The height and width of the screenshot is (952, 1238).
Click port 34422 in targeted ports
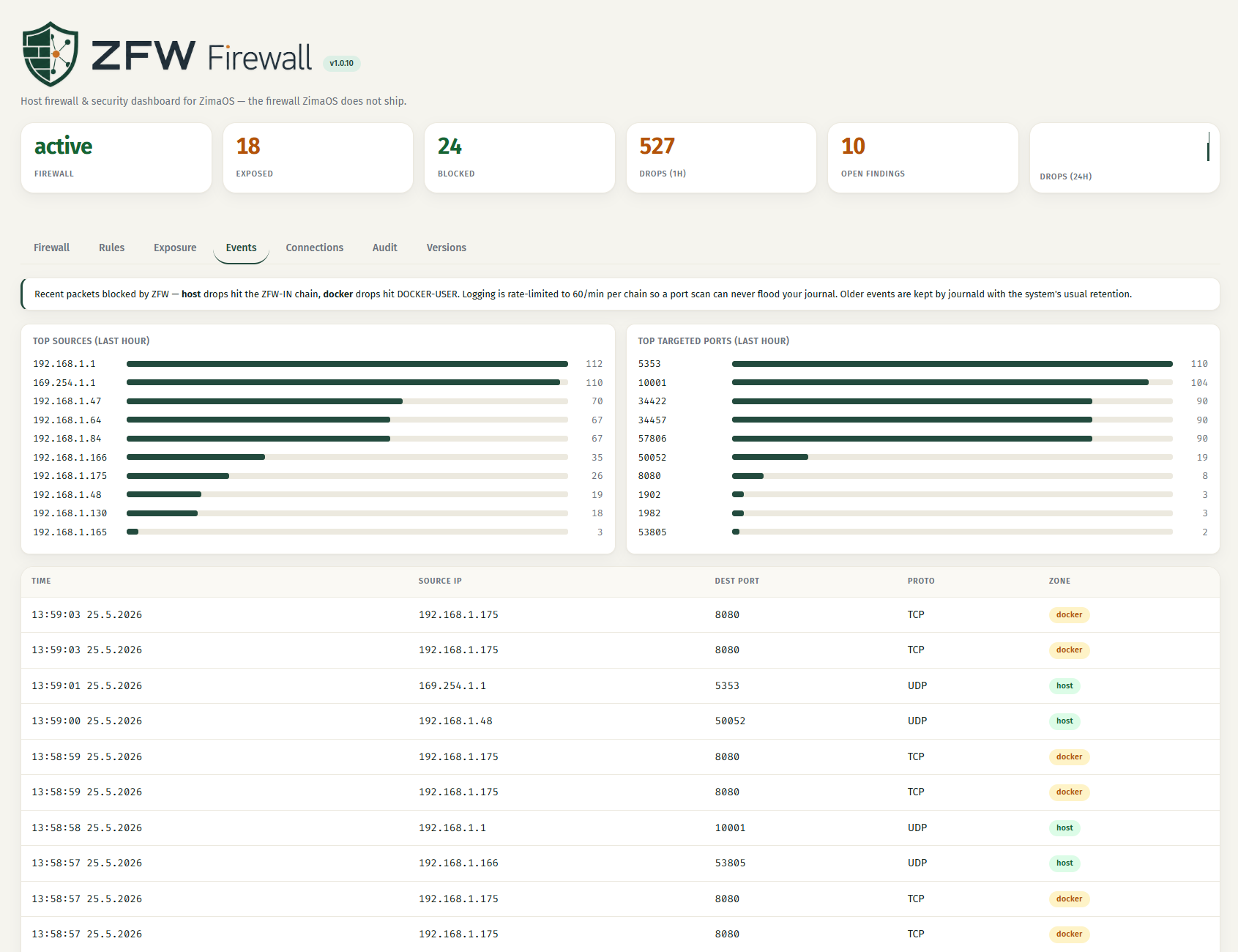(x=923, y=401)
